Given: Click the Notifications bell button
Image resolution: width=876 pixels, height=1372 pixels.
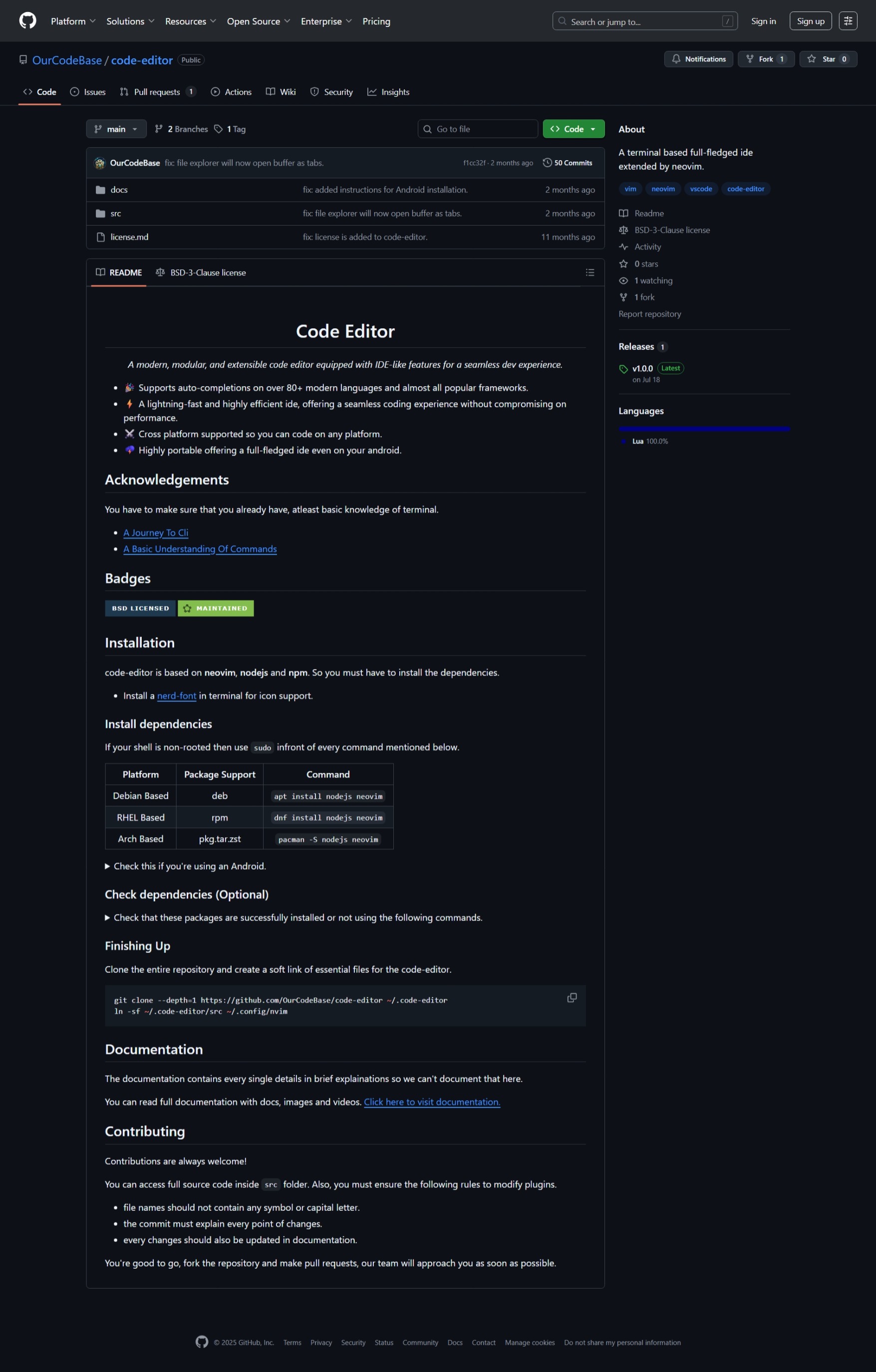Looking at the screenshot, I should [698, 59].
